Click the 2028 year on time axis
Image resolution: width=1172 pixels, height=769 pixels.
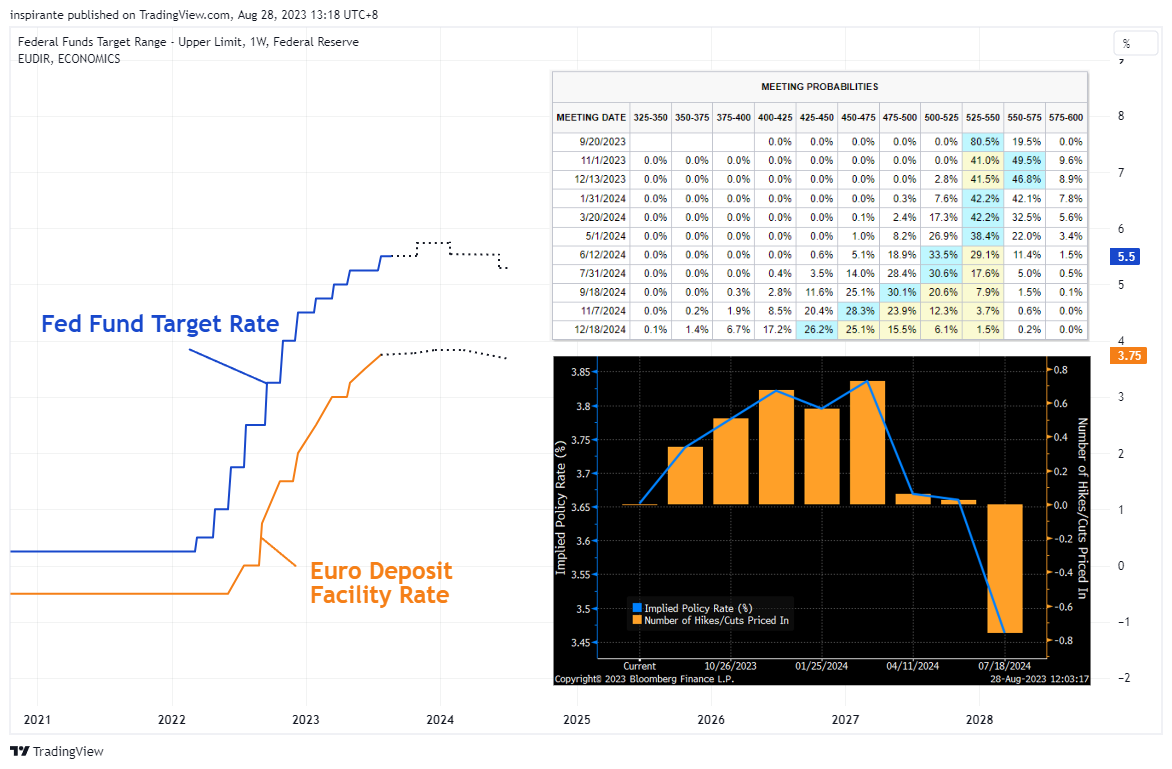click(979, 720)
